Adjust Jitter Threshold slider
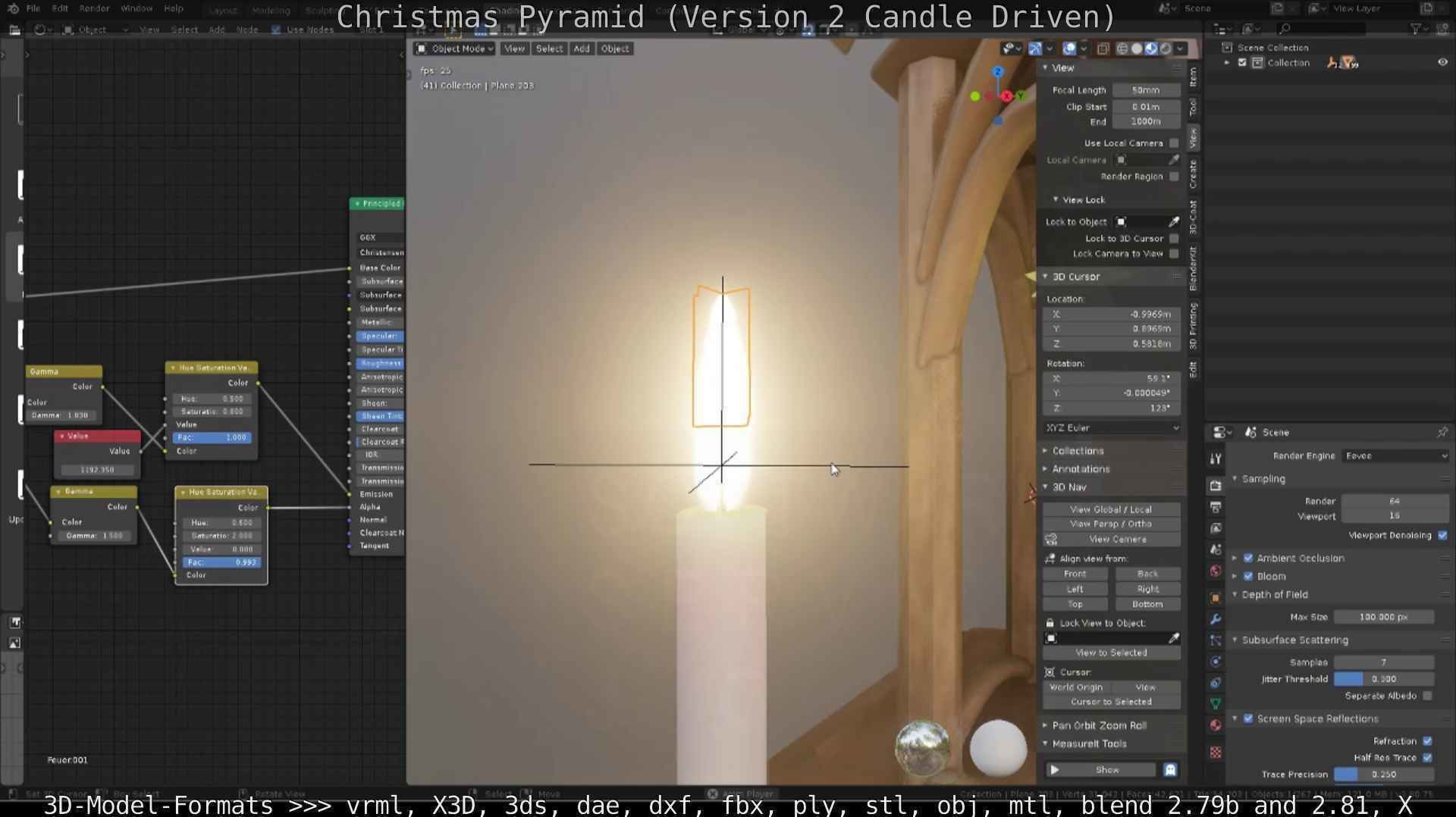The image size is (1456, 817). pos(1384,680)
